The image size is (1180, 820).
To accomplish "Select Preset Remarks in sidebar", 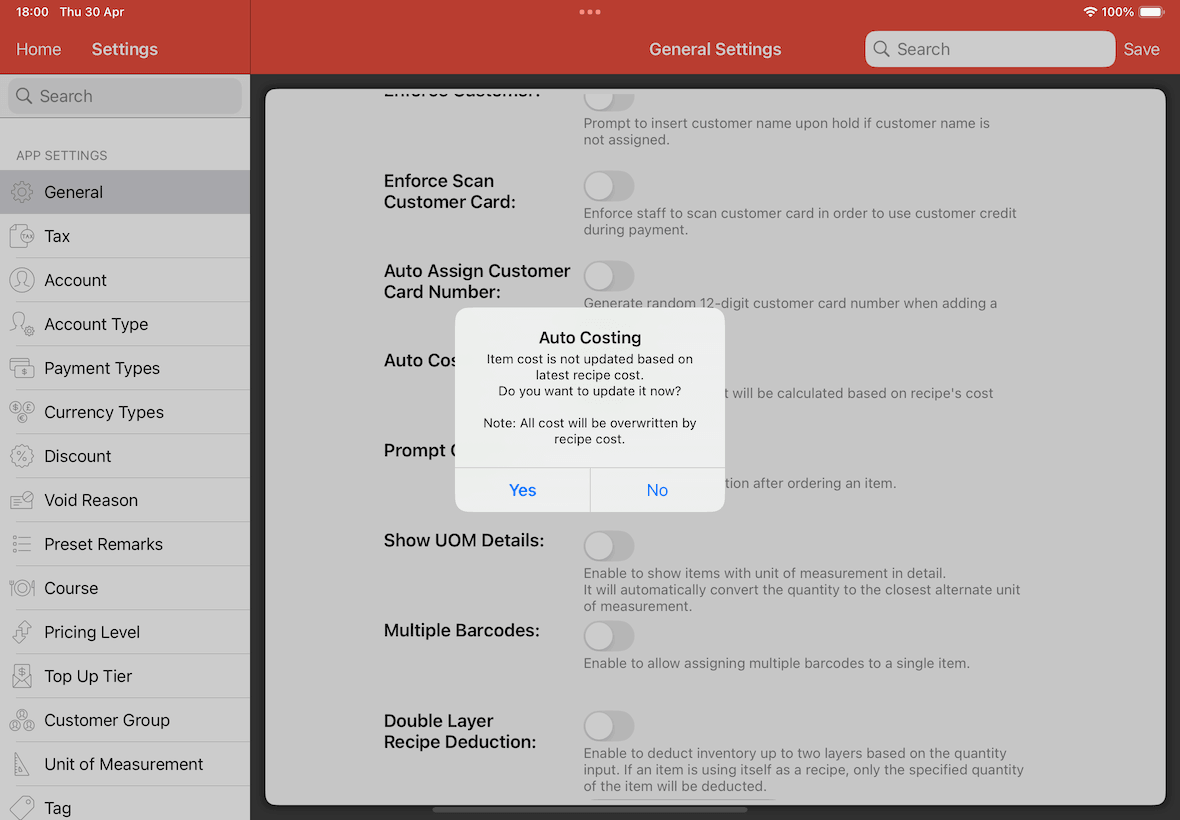I will 125,544.
